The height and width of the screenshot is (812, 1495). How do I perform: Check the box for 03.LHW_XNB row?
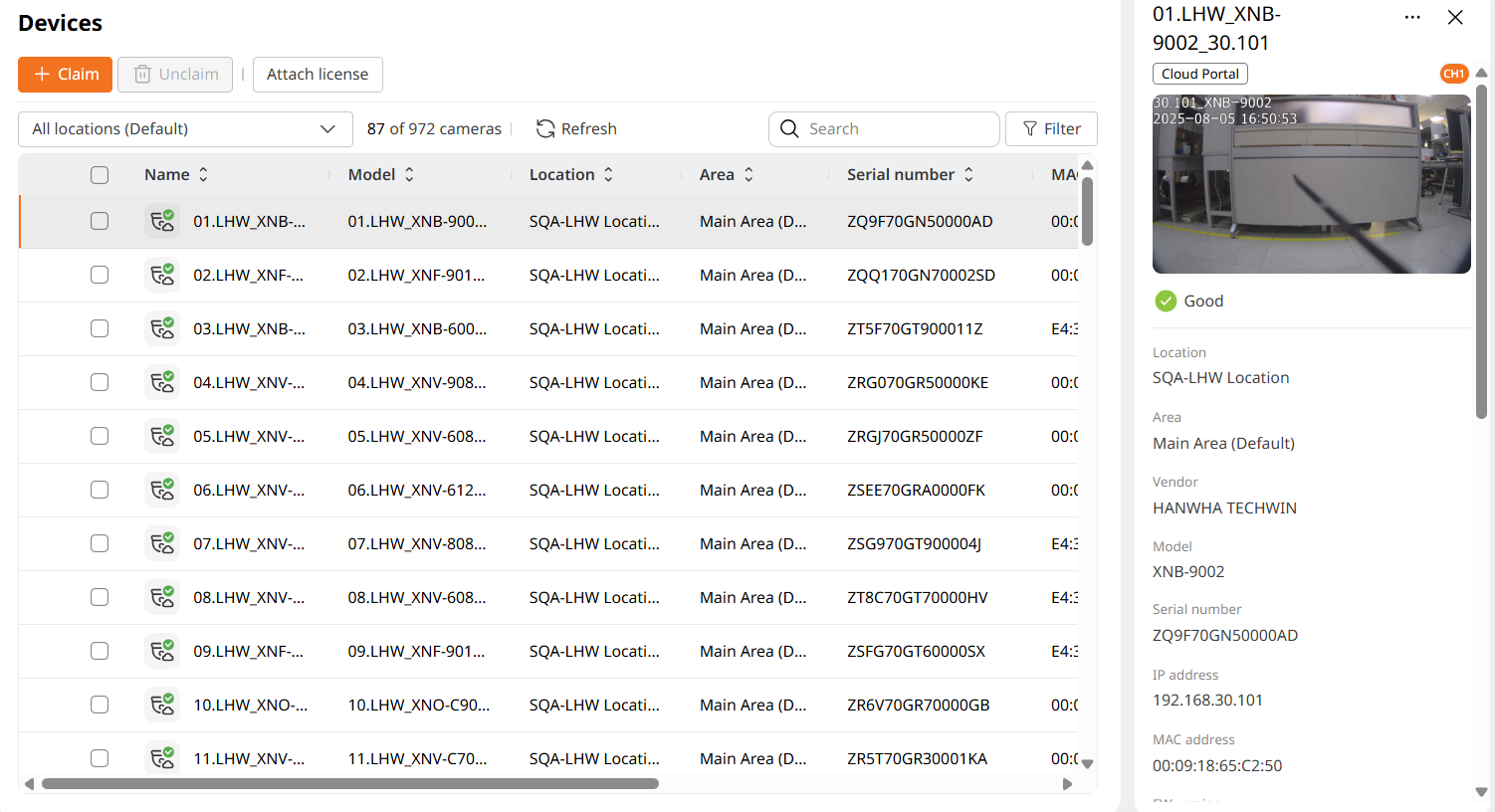click(100, 328)
